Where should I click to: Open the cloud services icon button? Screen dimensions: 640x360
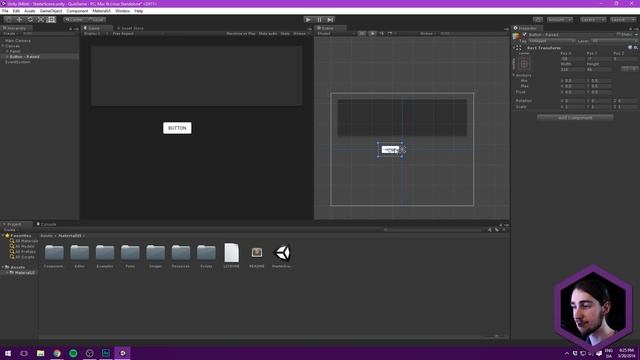coord(538,20)
